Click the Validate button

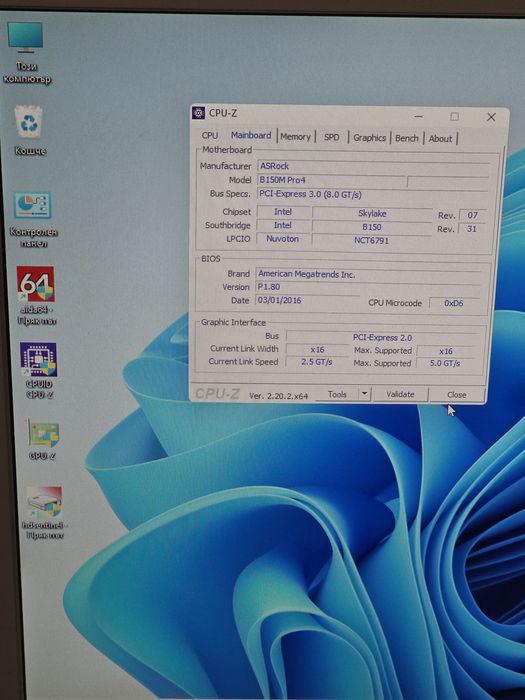point(400,395)
